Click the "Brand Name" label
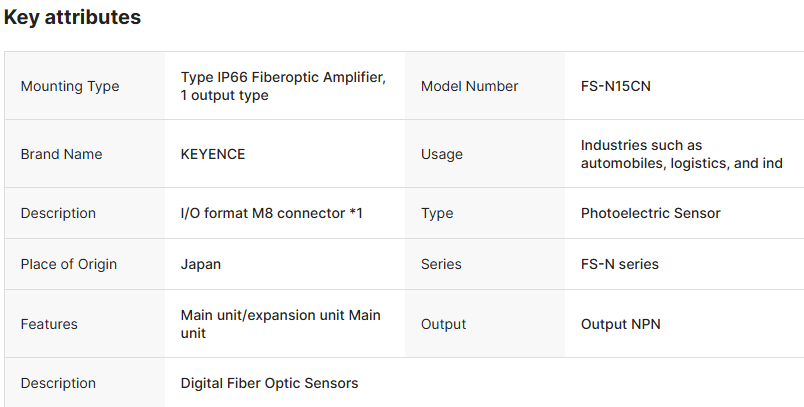The height and width of the screenshot is (407, 804). click(61, 154)
